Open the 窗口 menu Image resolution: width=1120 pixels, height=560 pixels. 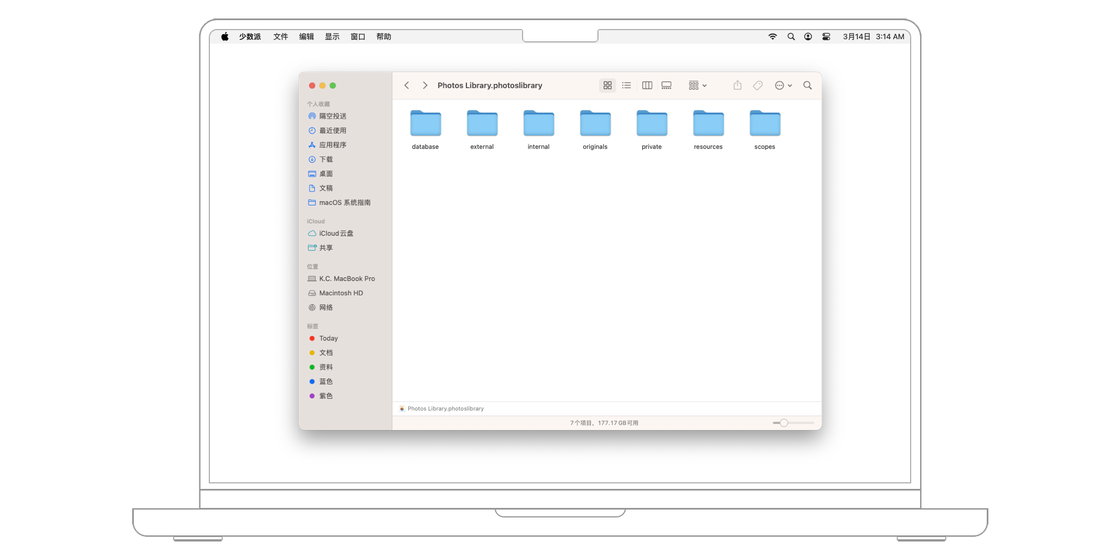(x=358, y=36)
